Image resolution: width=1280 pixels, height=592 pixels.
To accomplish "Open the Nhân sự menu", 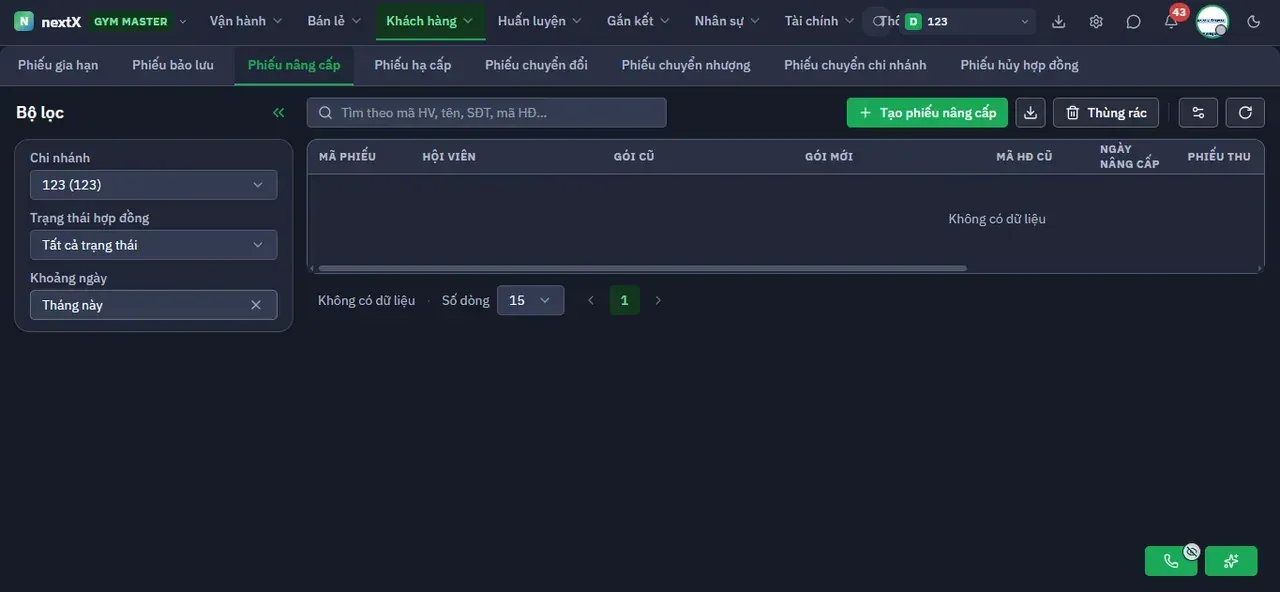I will [727, 21].
